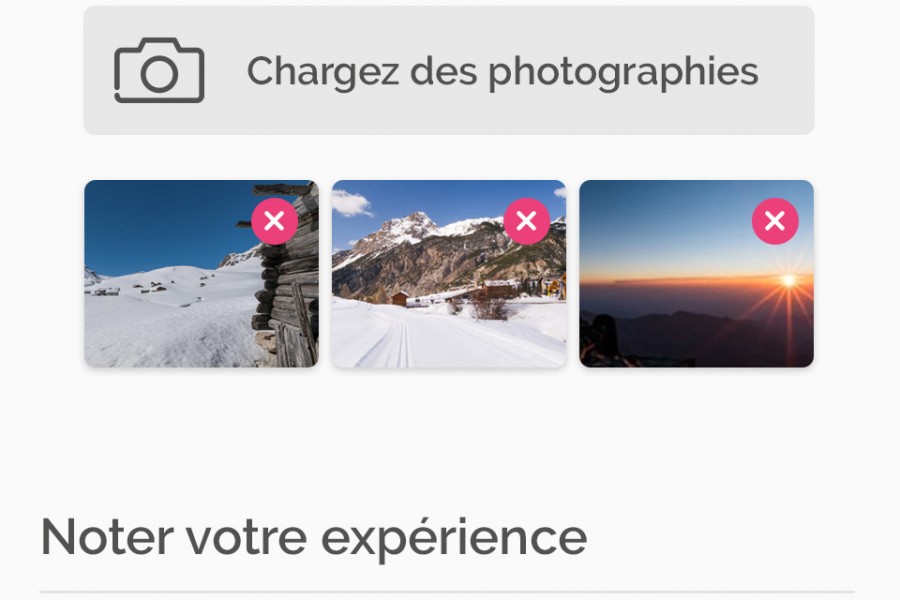Click the camera icon

pyautogui.click(x=159, y=71)
